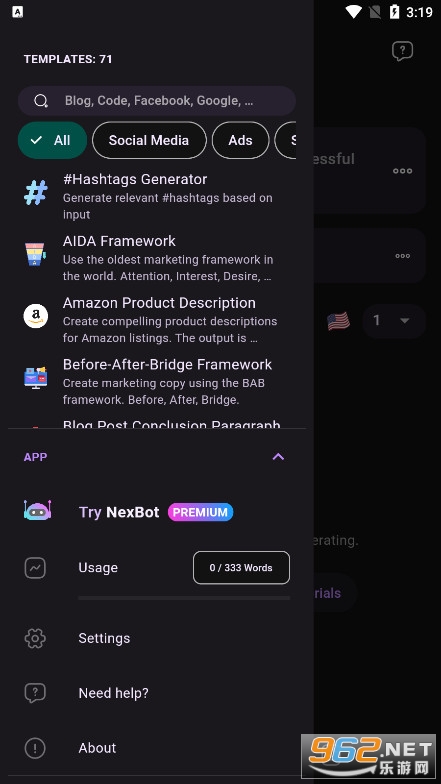Open the quantity dropdown showing 1
This screenshot has height=784, width=441.
(x=394, y=320)
